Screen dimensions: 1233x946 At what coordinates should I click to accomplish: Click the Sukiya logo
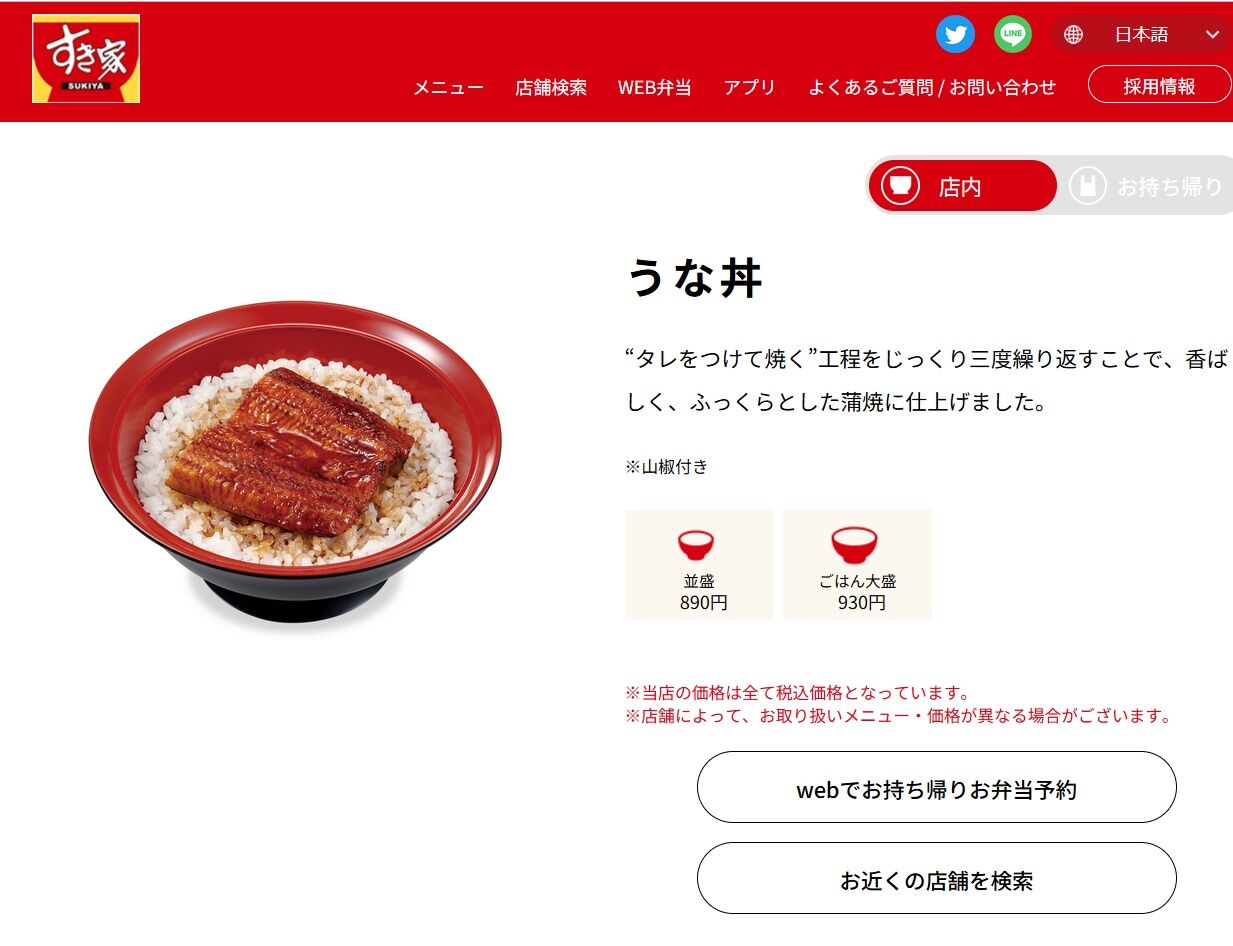[86, 58]
